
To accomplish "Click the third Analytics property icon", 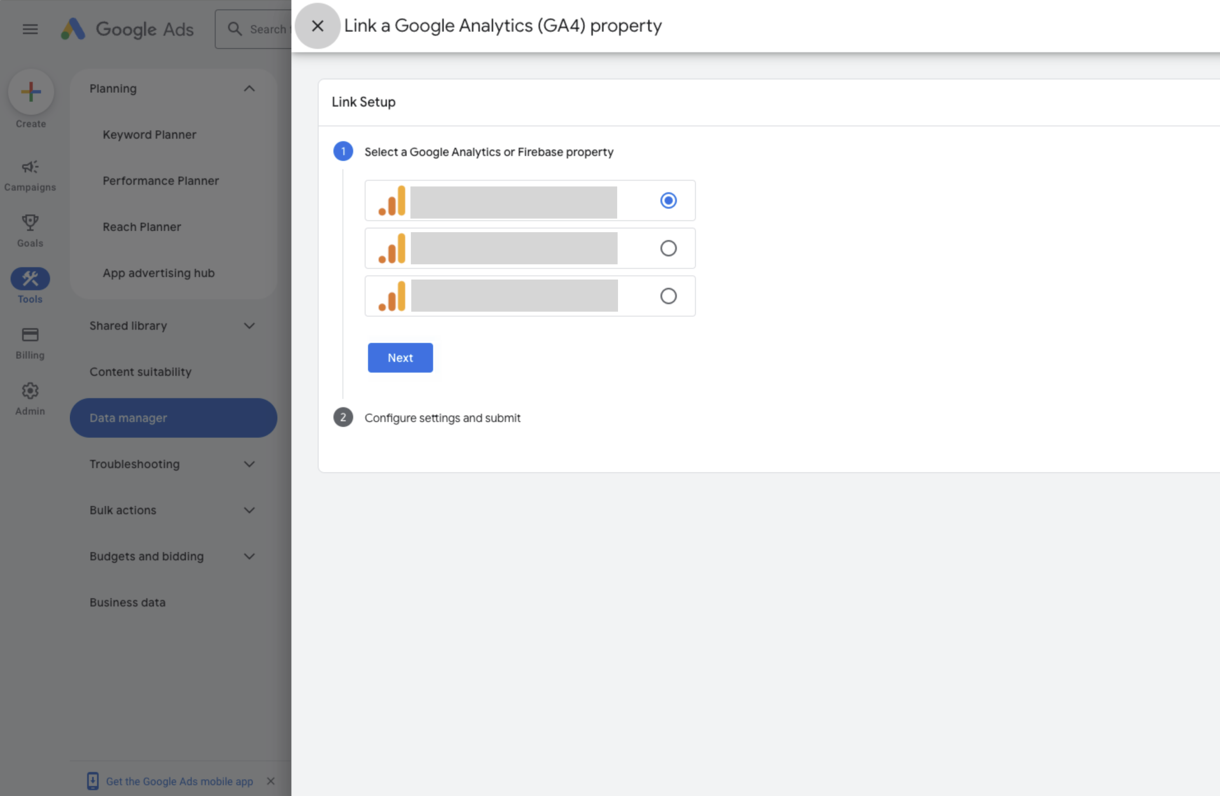I will [392, 296].
